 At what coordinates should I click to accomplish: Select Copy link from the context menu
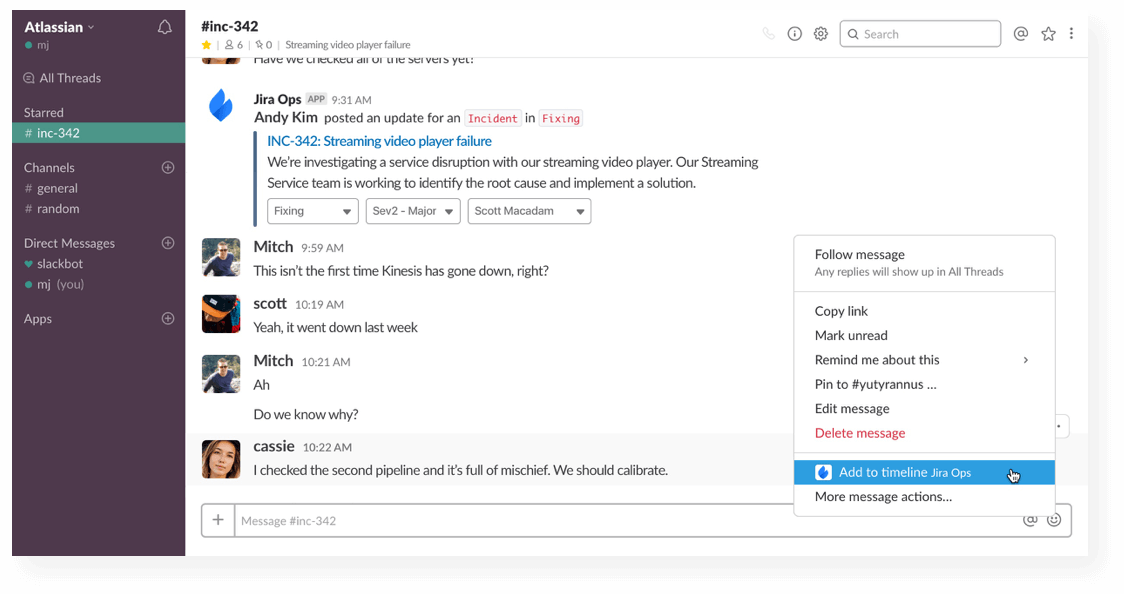coord(844,310)
